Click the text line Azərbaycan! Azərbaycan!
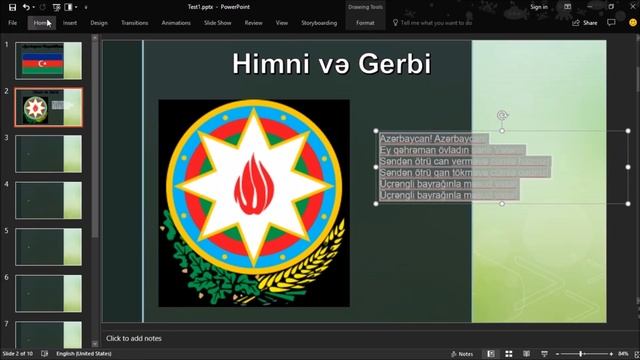The height and width of the screenshot is (360, 640). coord(433,139)
